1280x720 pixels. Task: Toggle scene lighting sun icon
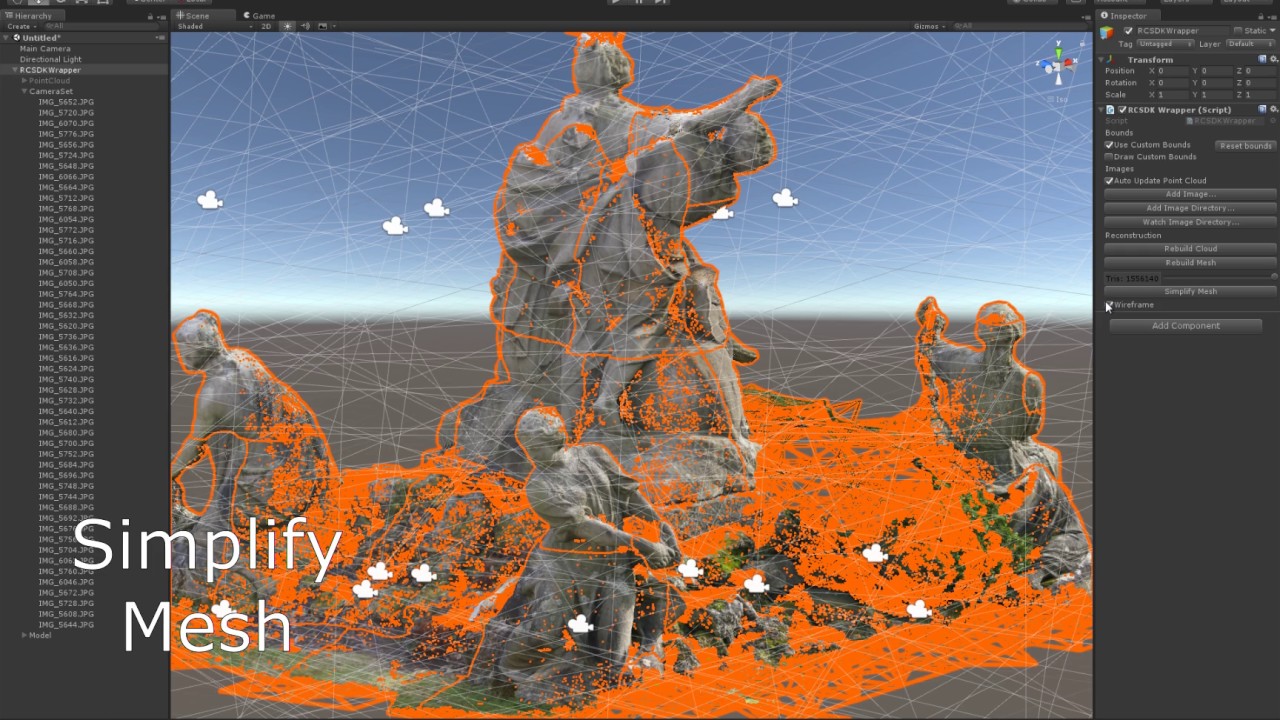[288, 26]
